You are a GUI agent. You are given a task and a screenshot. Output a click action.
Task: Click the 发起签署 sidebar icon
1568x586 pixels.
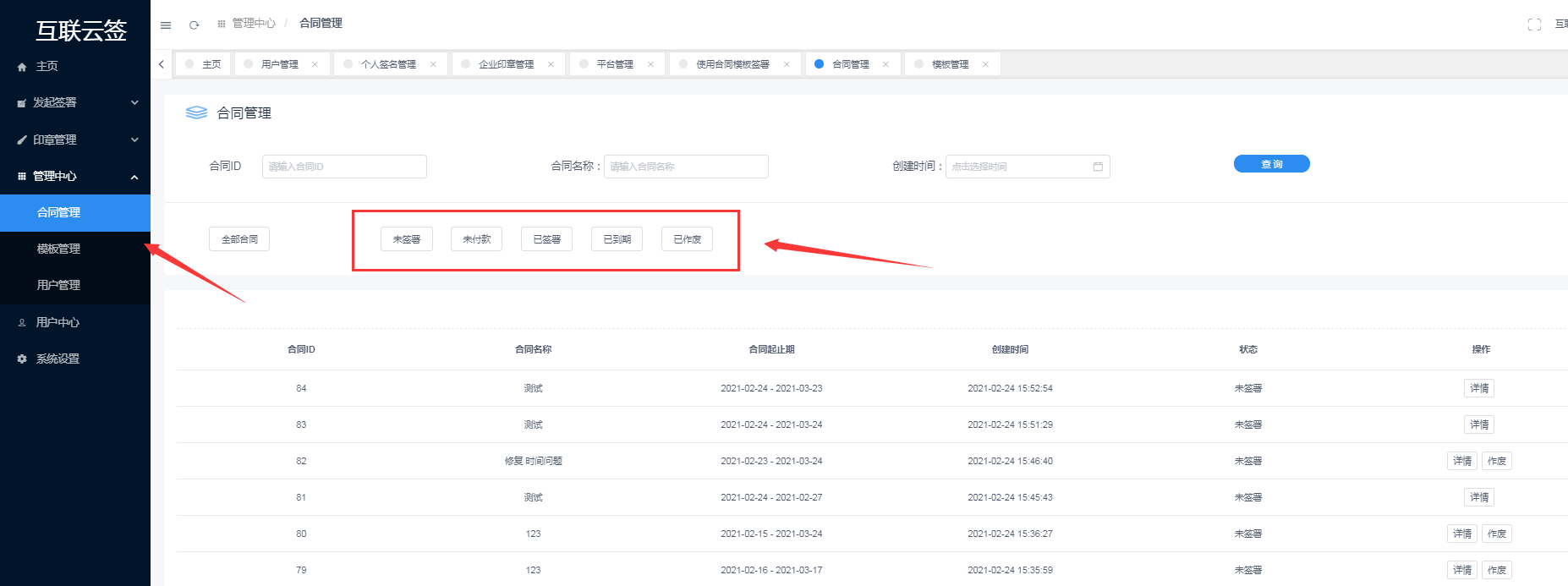coord(22,103)
